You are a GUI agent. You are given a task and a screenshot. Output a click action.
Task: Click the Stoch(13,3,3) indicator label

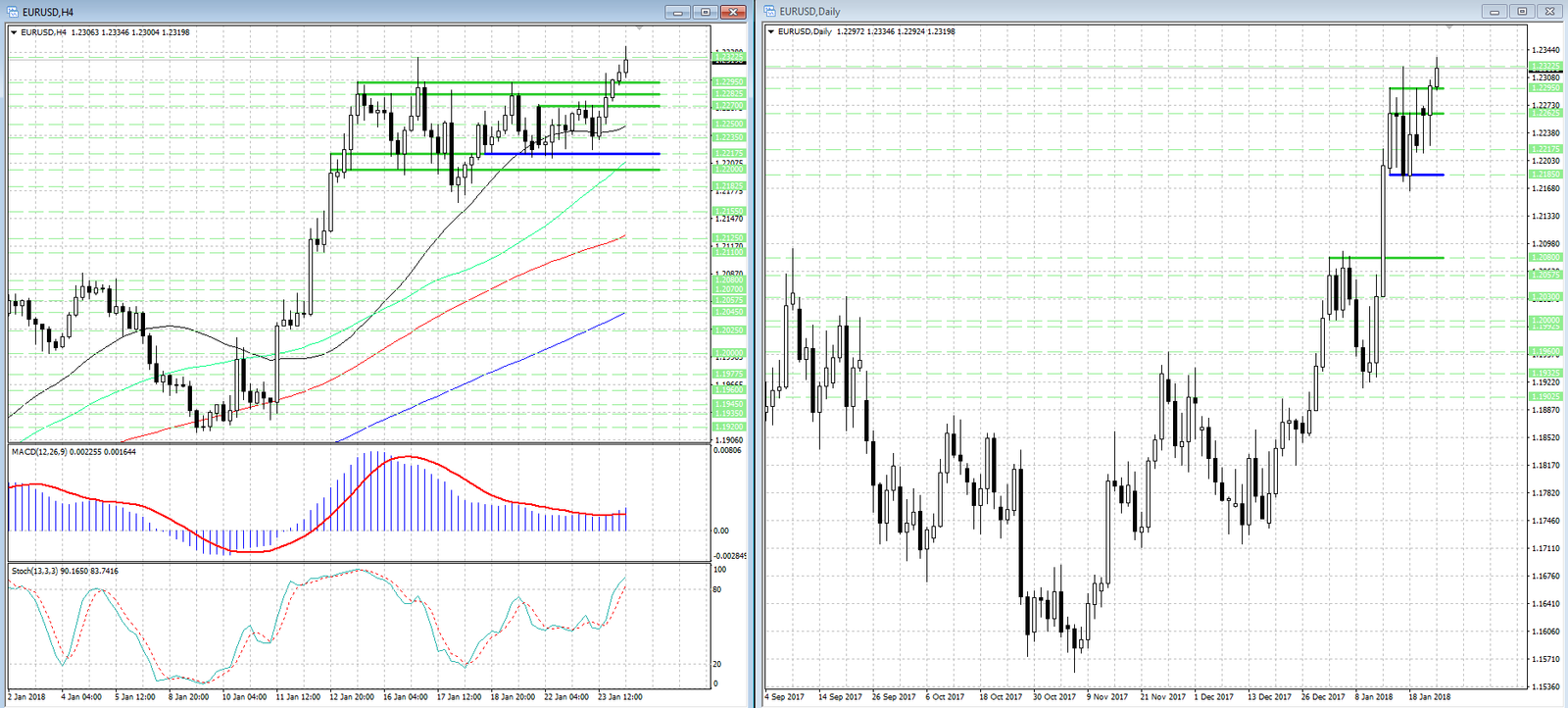tap(65, 571)
